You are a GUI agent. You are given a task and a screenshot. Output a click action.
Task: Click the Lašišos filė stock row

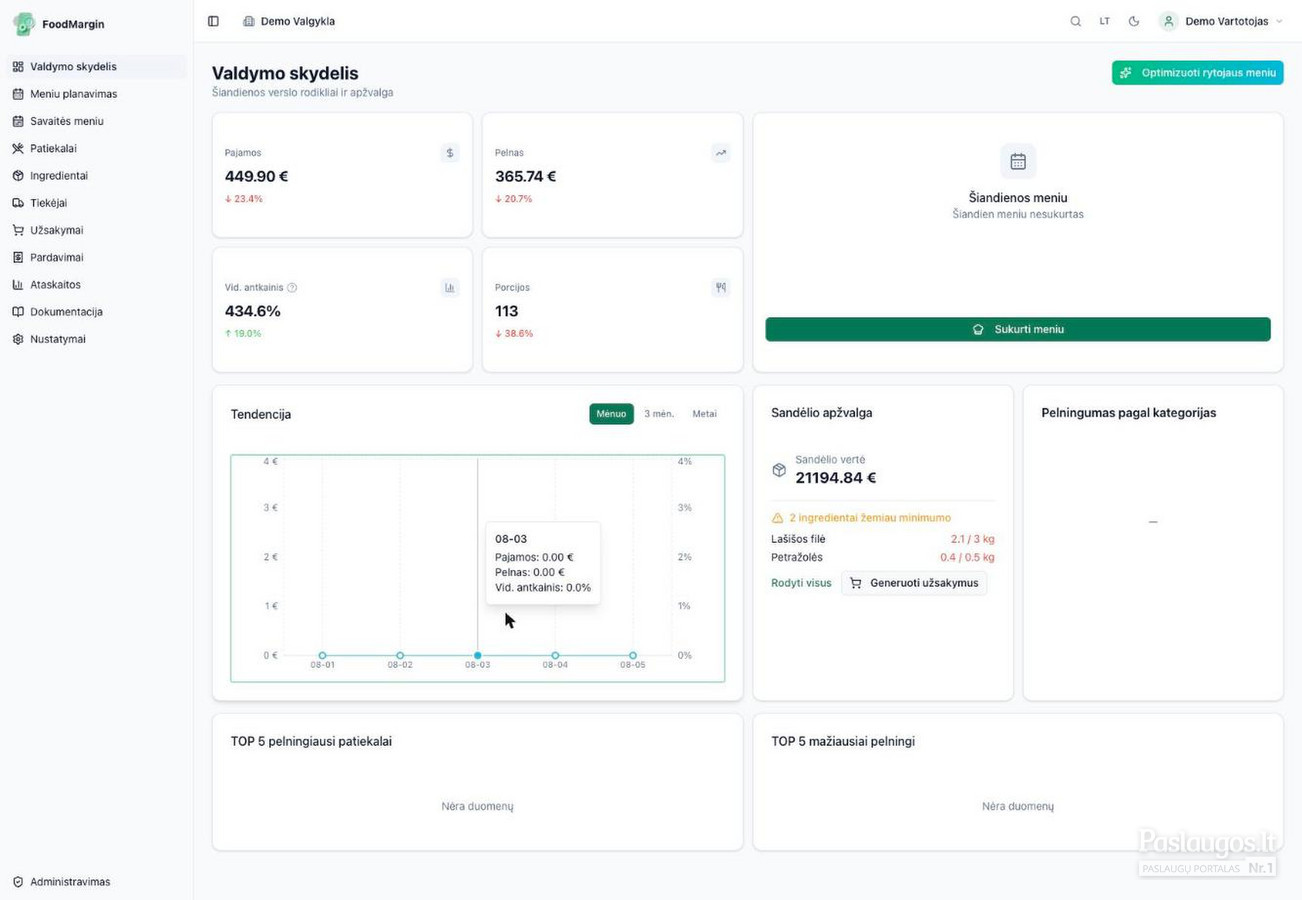883,539
